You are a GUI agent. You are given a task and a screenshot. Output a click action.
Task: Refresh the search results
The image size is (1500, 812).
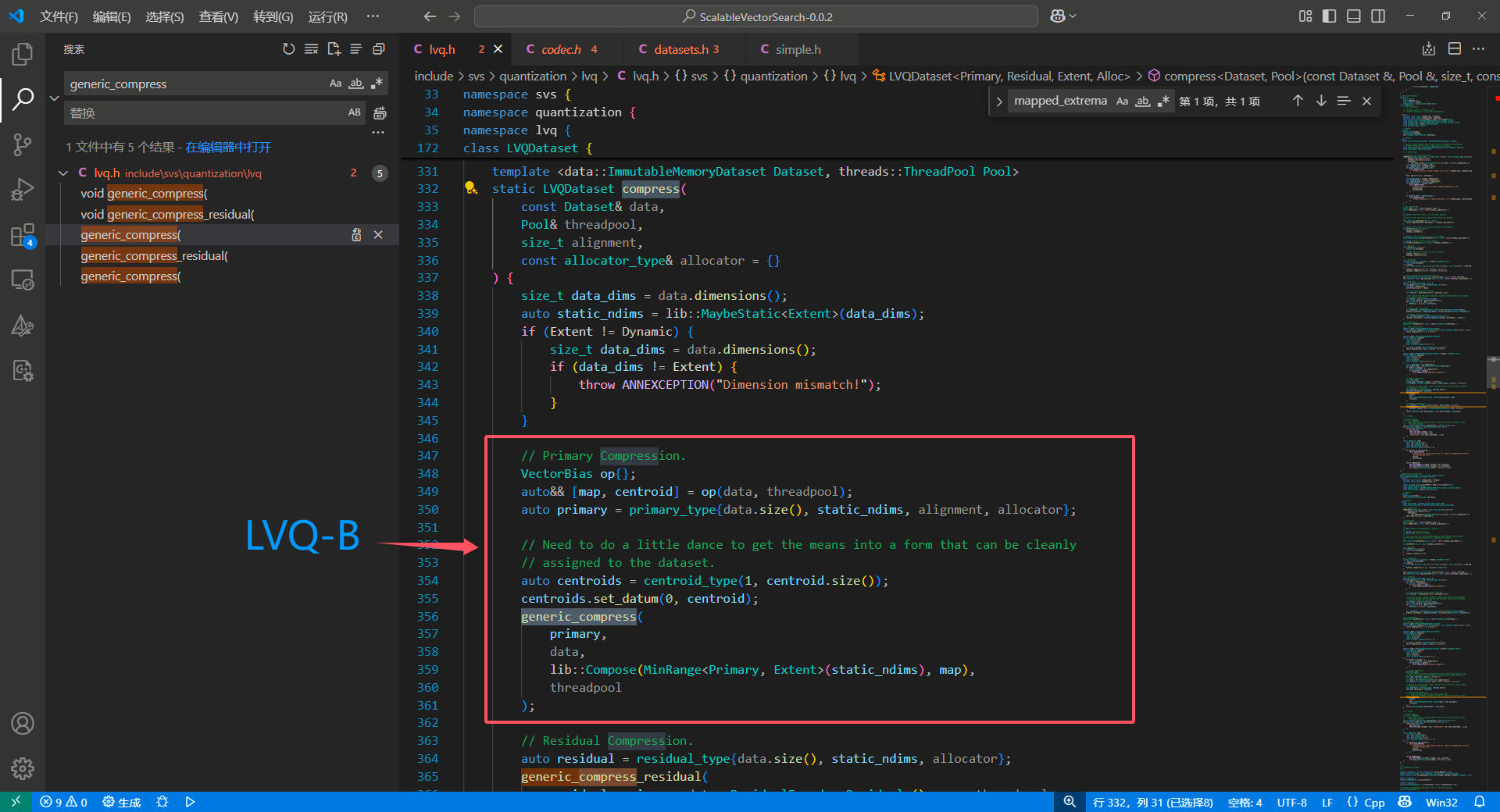pos(288,49)
